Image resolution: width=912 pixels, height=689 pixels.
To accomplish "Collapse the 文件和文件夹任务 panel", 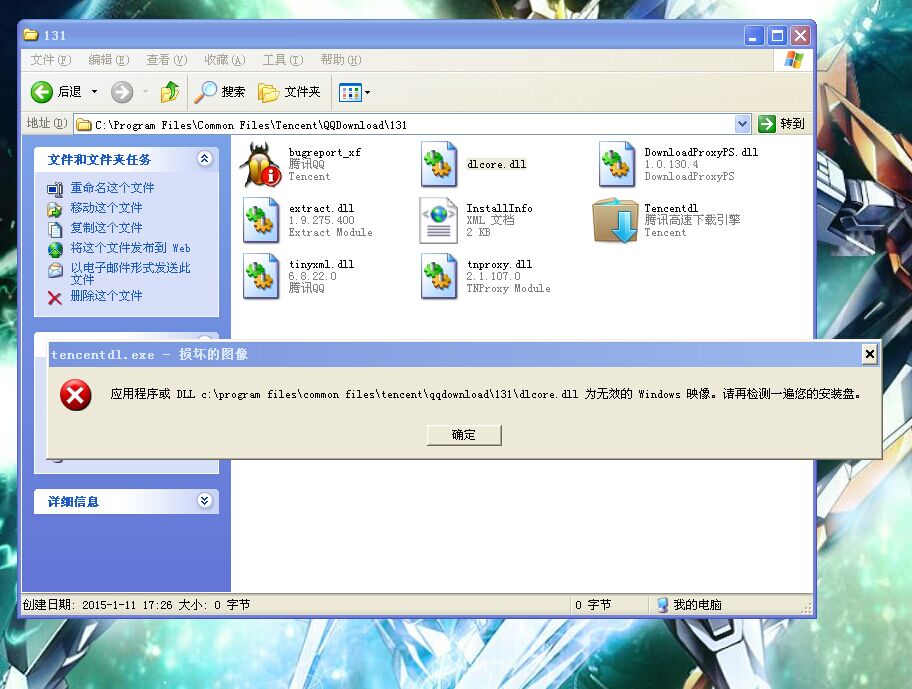I will click(204, 159).
